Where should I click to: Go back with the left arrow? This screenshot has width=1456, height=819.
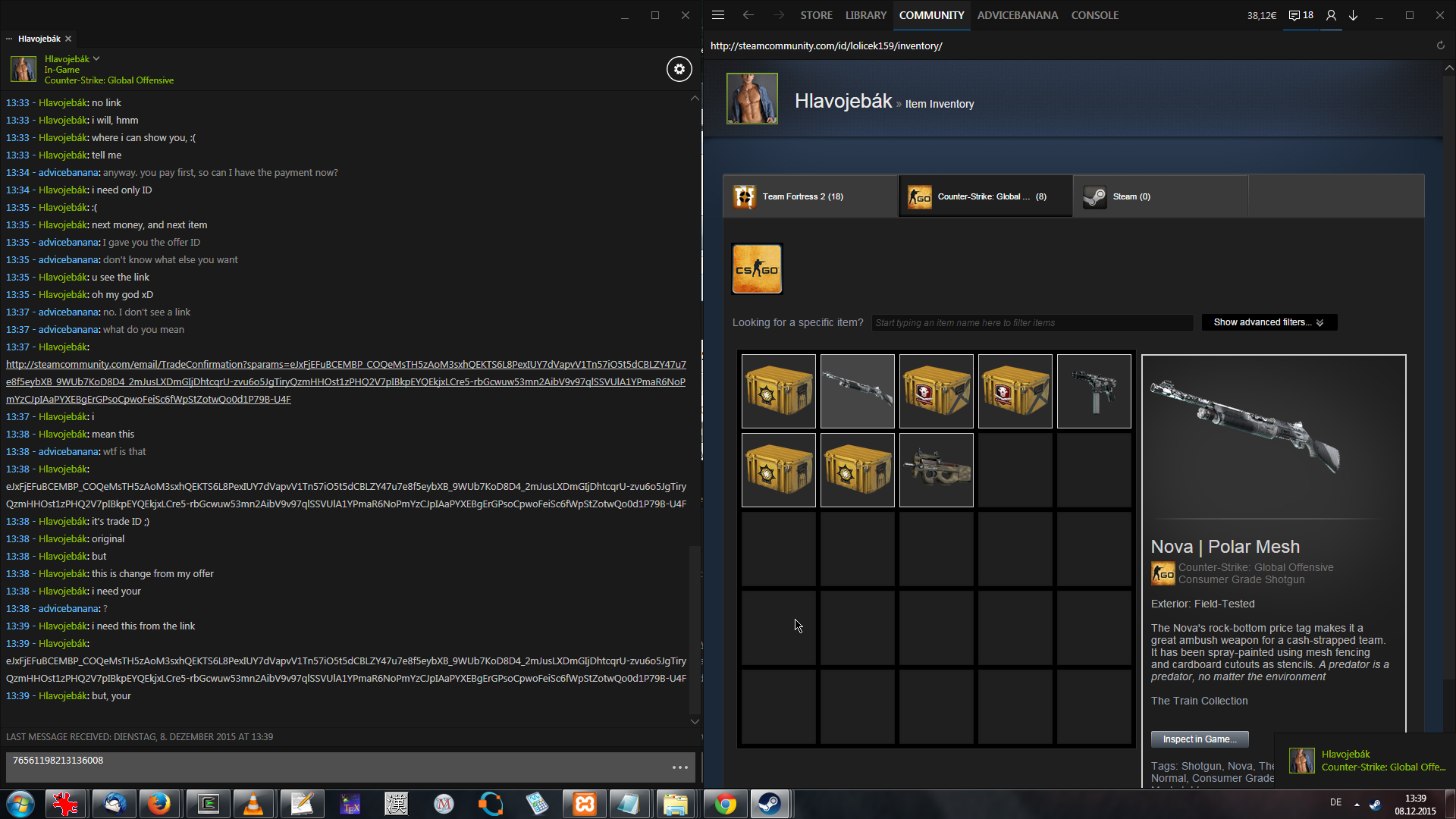[748, 15]
